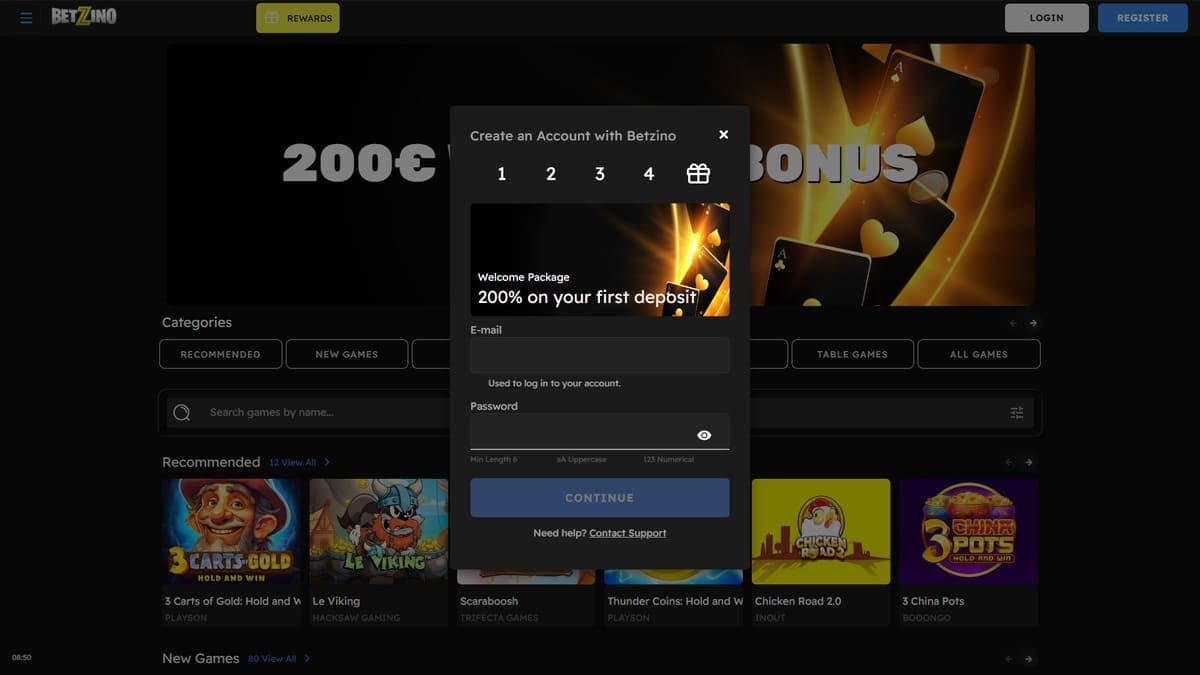Viewport: 1200px width, 675px height.
Task: Click the Rewards button in header
Action: pos(298,18)
